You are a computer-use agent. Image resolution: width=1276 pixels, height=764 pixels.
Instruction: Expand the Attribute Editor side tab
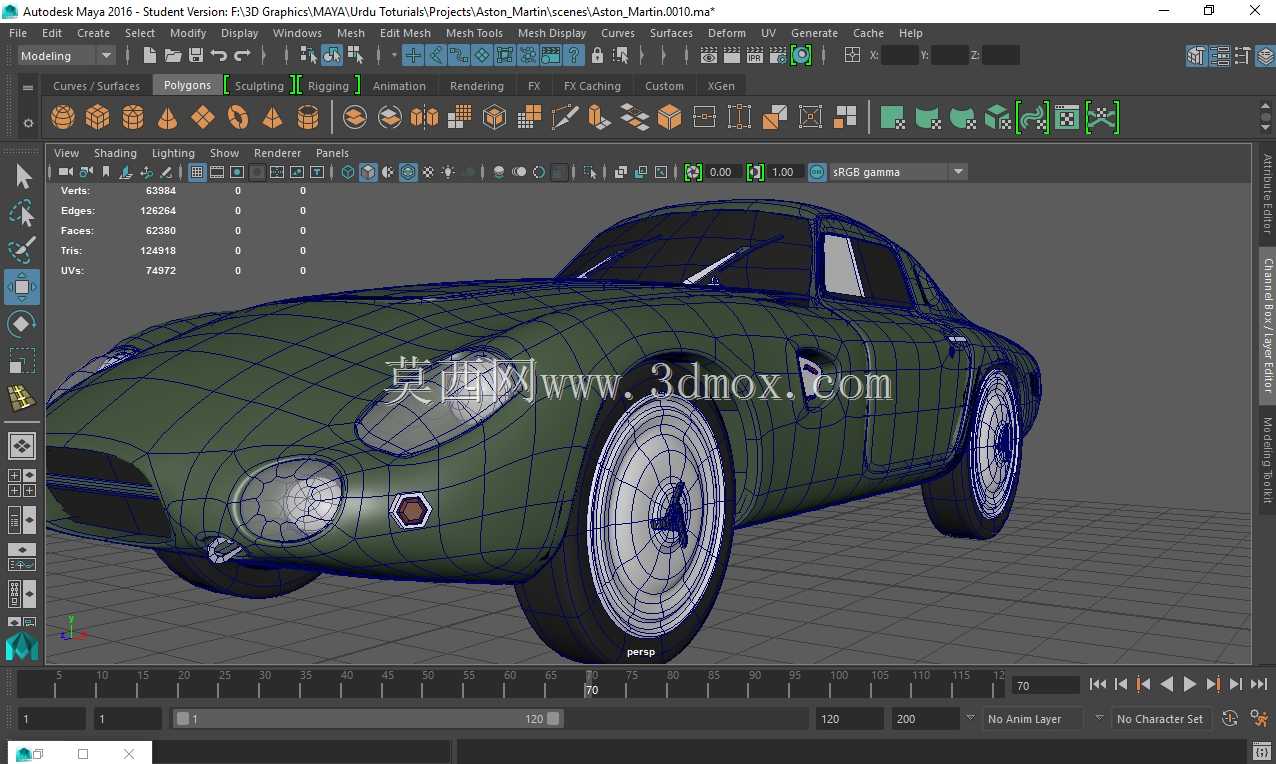point(1267,194)
